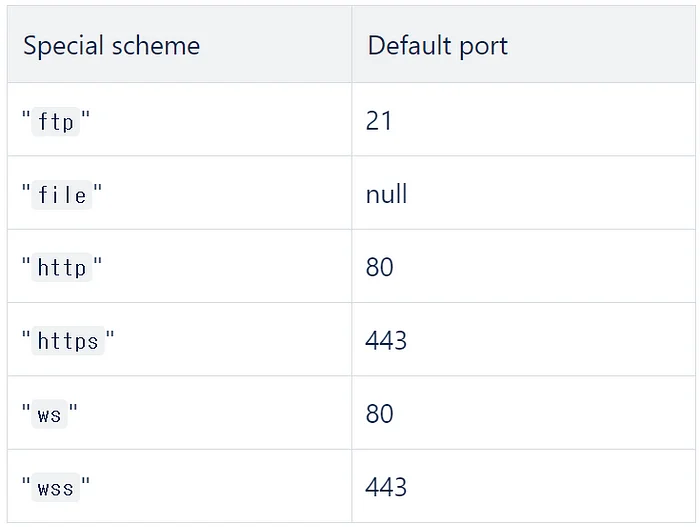
Task: Click port 443 in the wss row
Action: (386, 487)
